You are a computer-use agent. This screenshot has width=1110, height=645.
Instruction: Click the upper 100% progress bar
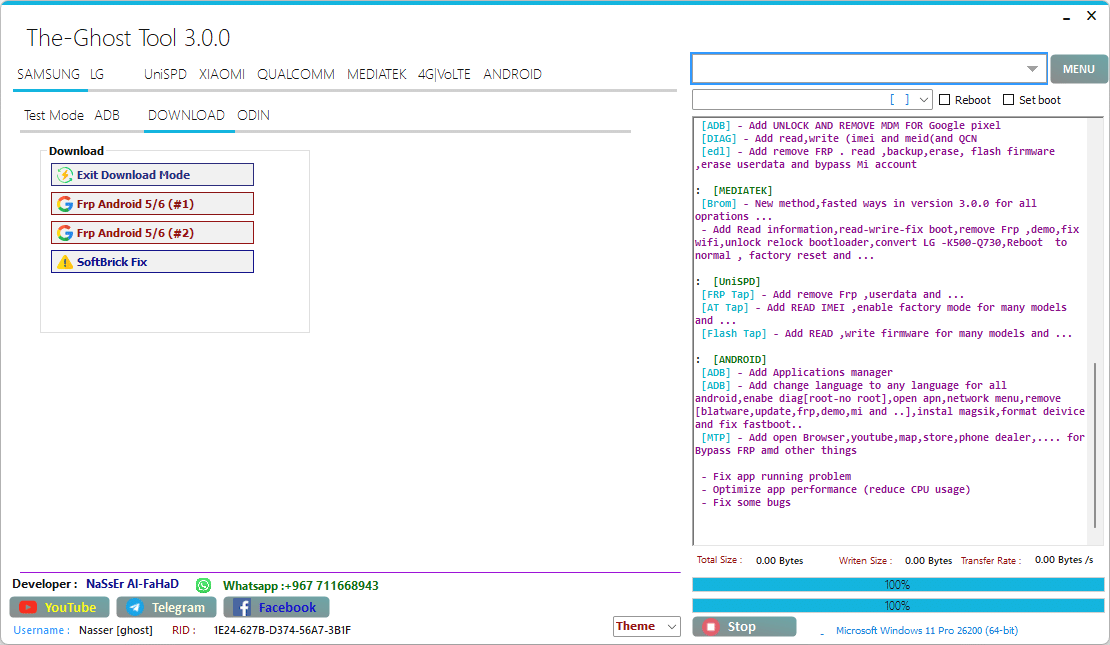click(898, 585)
